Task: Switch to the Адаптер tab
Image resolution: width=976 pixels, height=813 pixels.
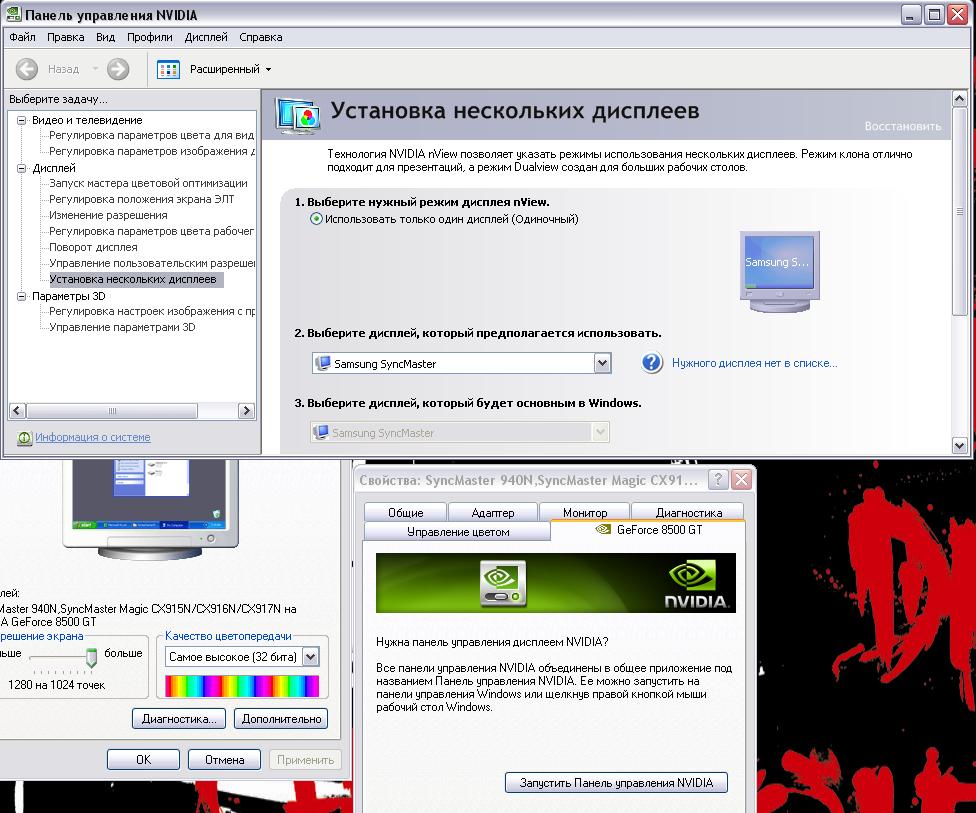Action: 492,513
